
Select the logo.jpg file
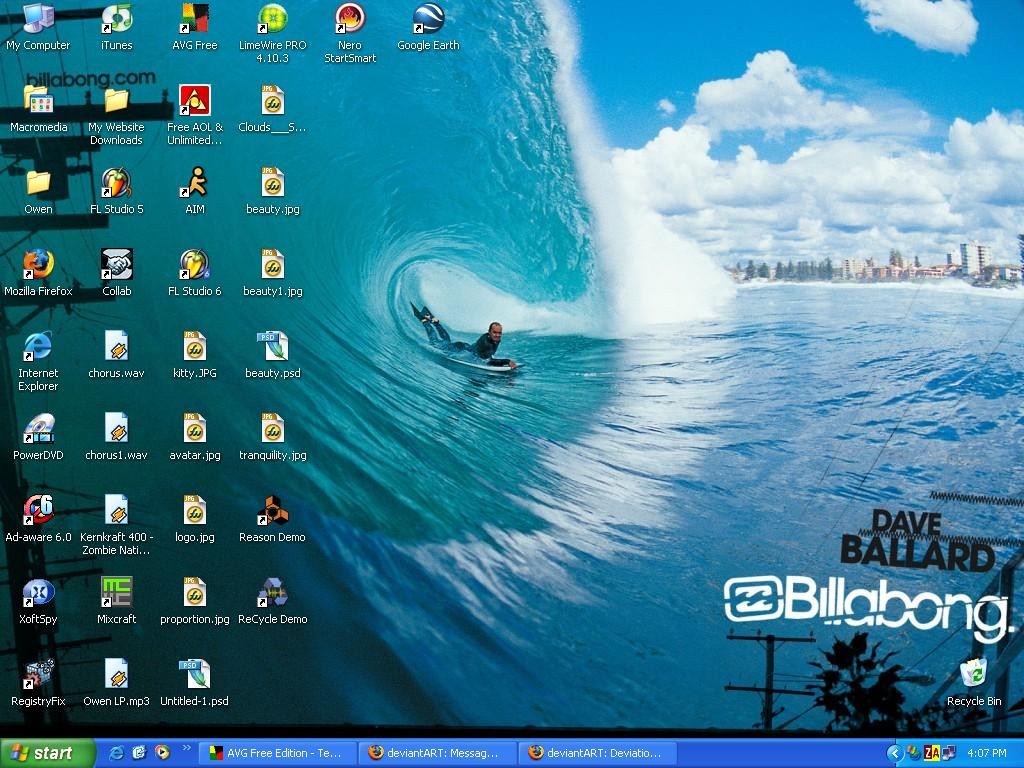point(195,519)
